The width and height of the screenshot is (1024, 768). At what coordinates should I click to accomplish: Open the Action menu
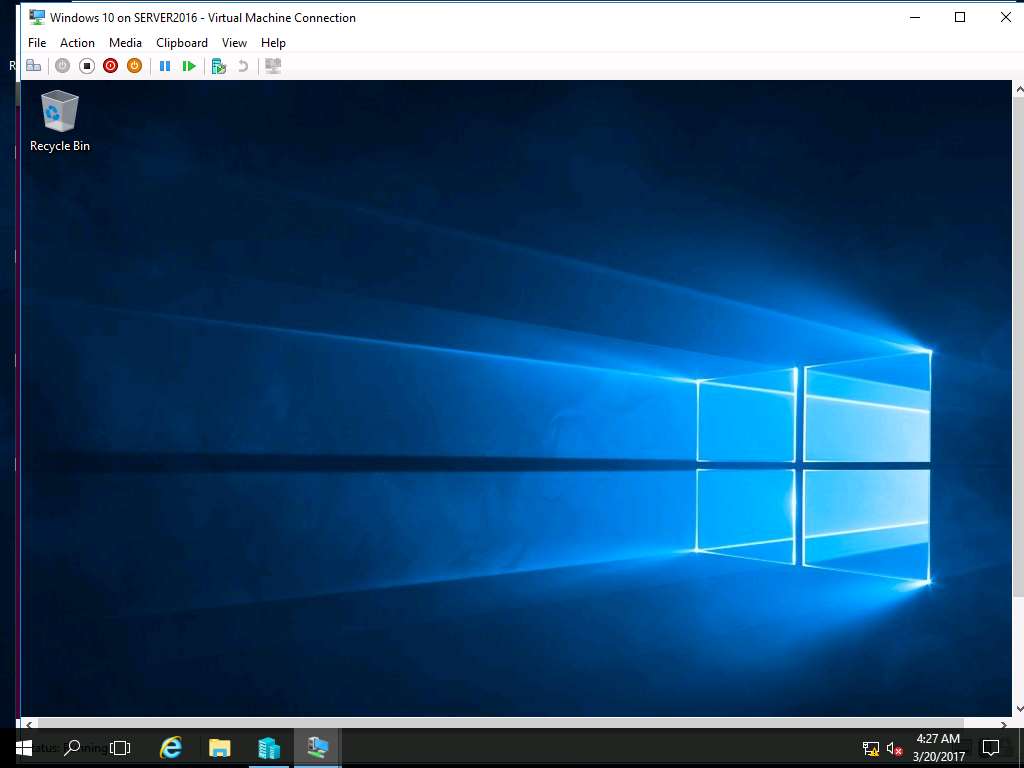coord(77,42)
